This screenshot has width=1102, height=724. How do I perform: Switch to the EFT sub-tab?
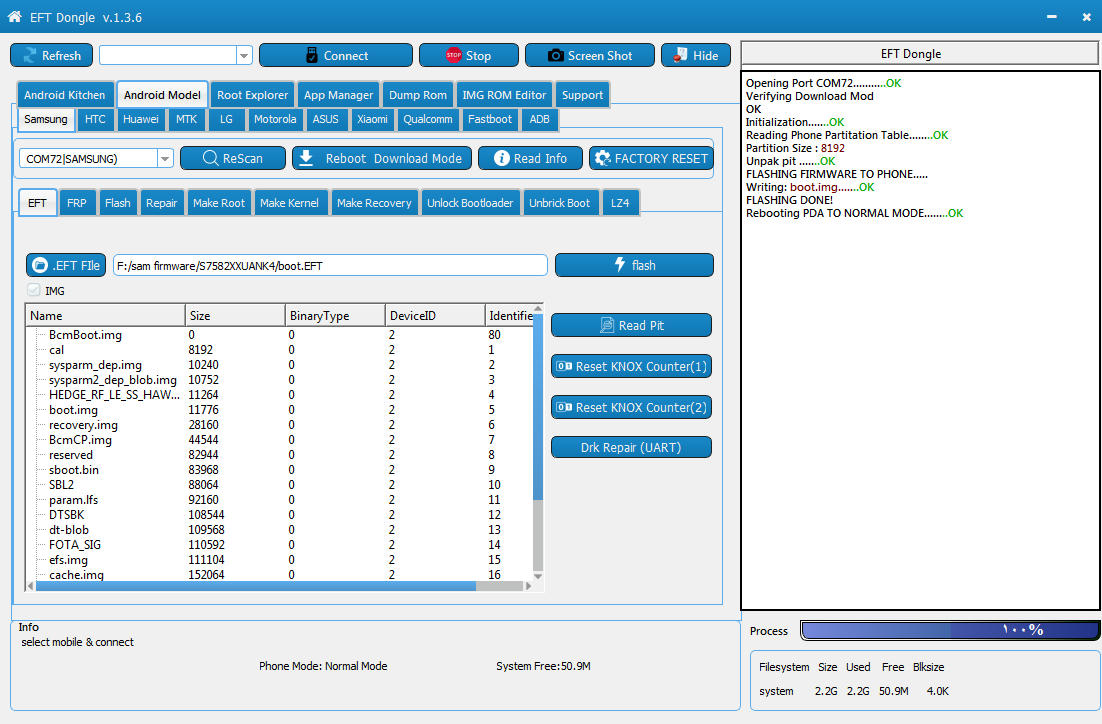tap(37, 203)
